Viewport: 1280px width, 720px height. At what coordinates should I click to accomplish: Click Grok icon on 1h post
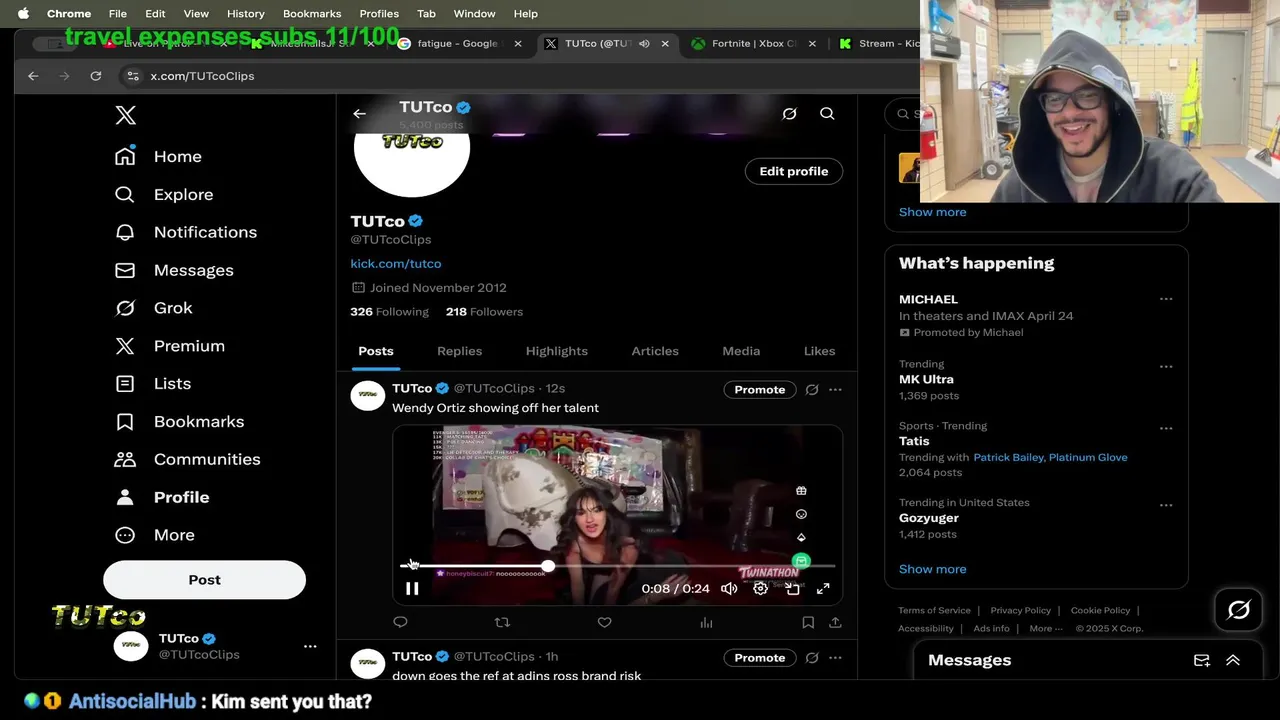[812, 658]
